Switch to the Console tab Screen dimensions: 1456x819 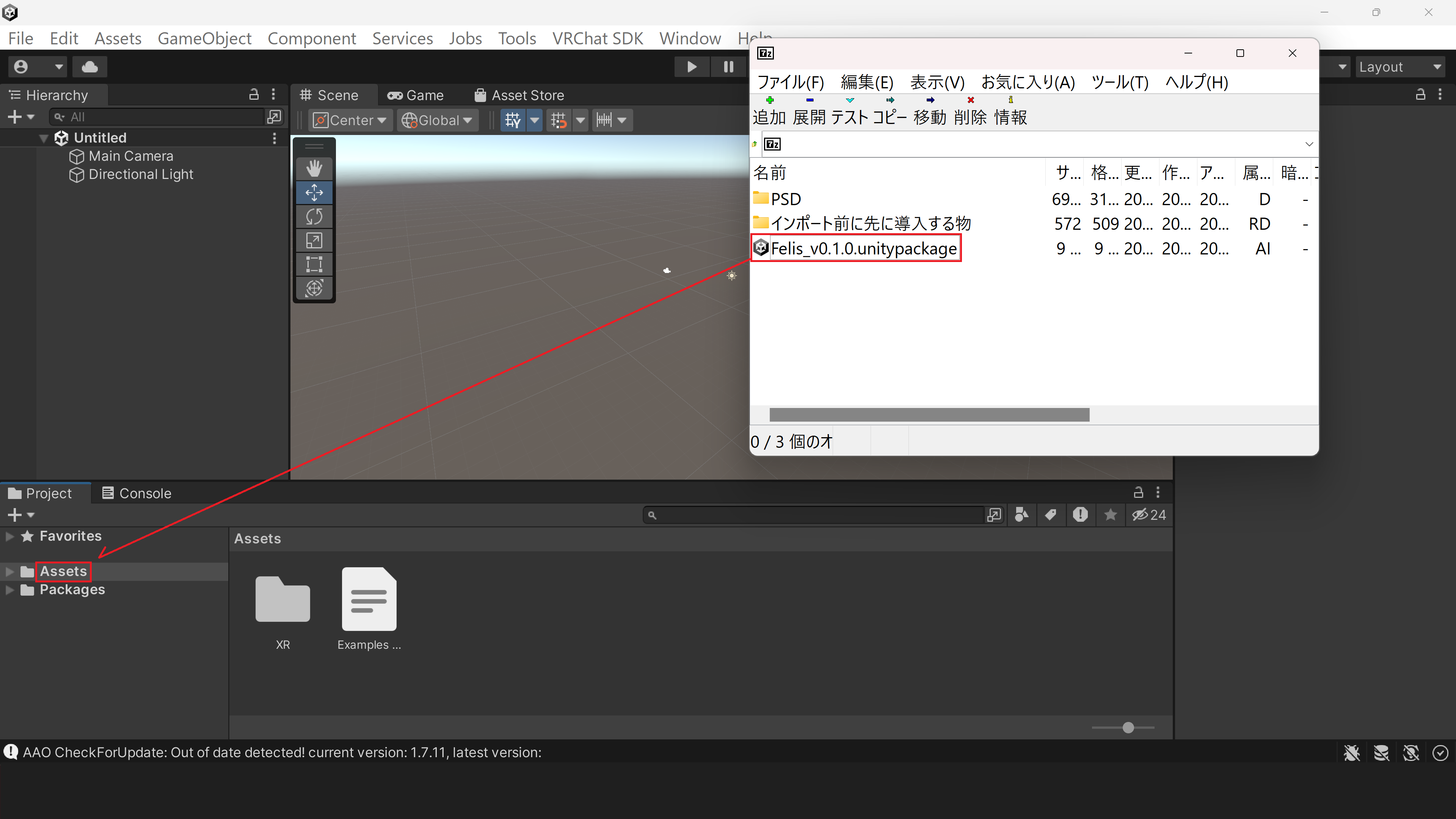[x=137, y=493]
